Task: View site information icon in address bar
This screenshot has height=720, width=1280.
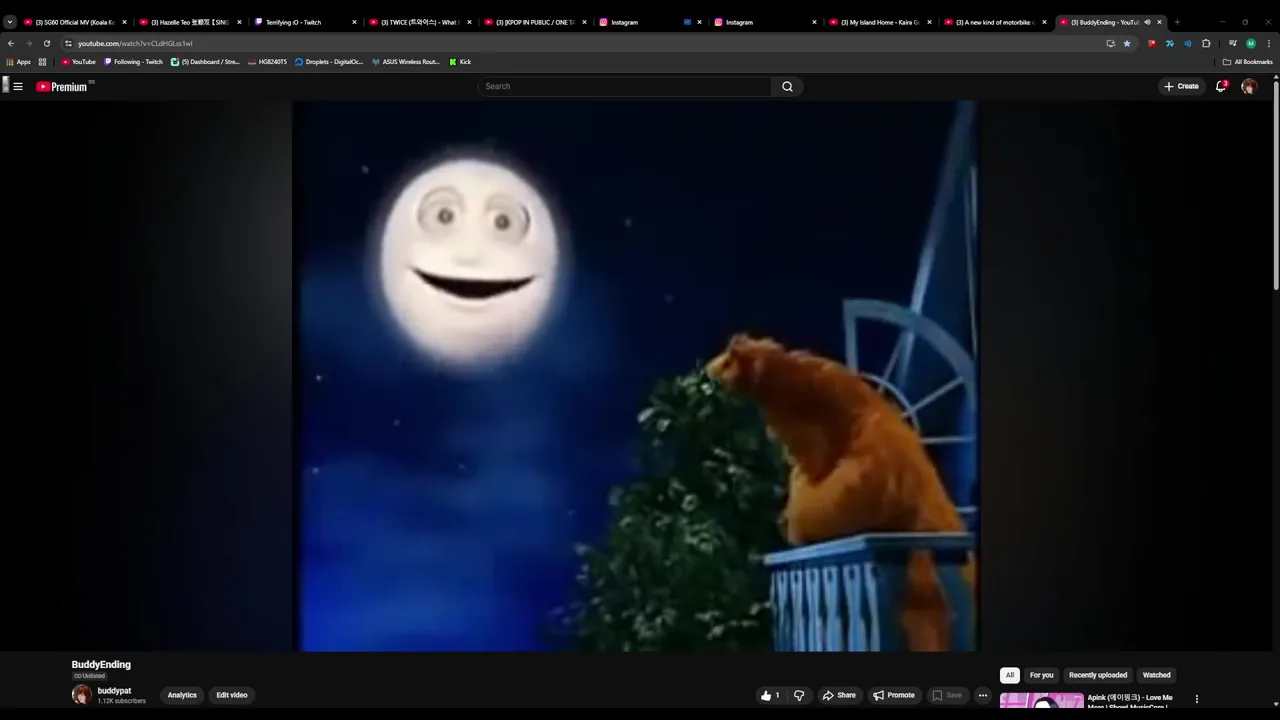Action: [x=68, y=43]
